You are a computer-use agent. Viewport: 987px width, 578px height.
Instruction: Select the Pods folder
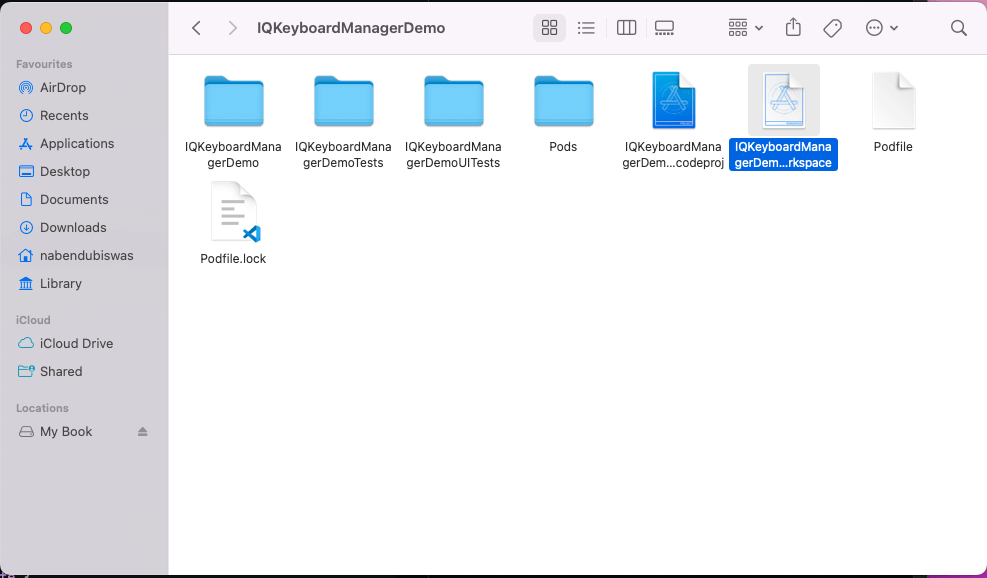pos(563,101)
